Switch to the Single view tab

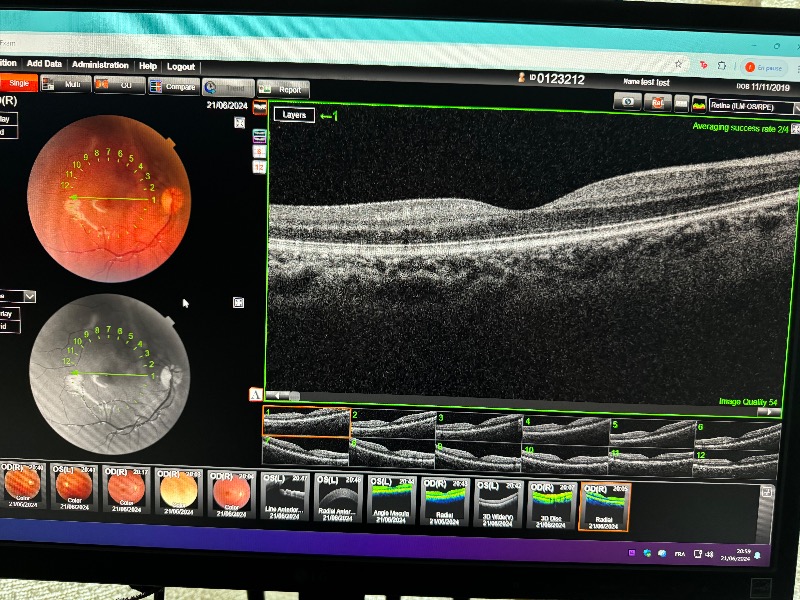pyautogui.click(x=18, y=83)
